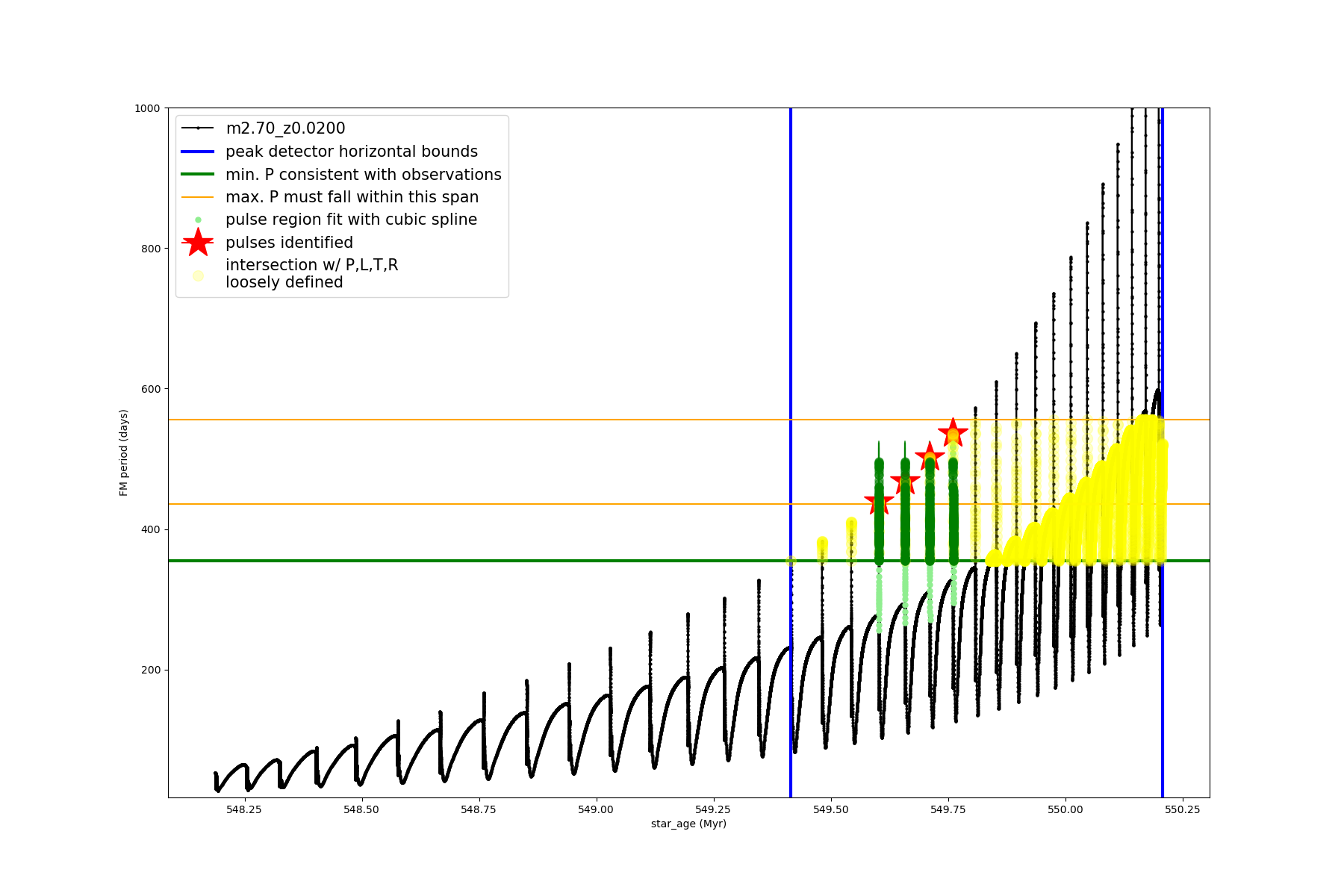This screenshot has height=896, width=1344.
Task: Click the 1000 tick label on the y-axis
Action: click(147, 108)
